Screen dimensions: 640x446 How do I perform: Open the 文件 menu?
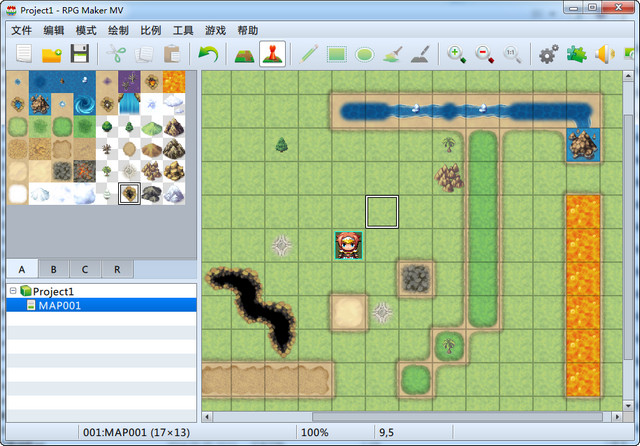coord(22,30)
